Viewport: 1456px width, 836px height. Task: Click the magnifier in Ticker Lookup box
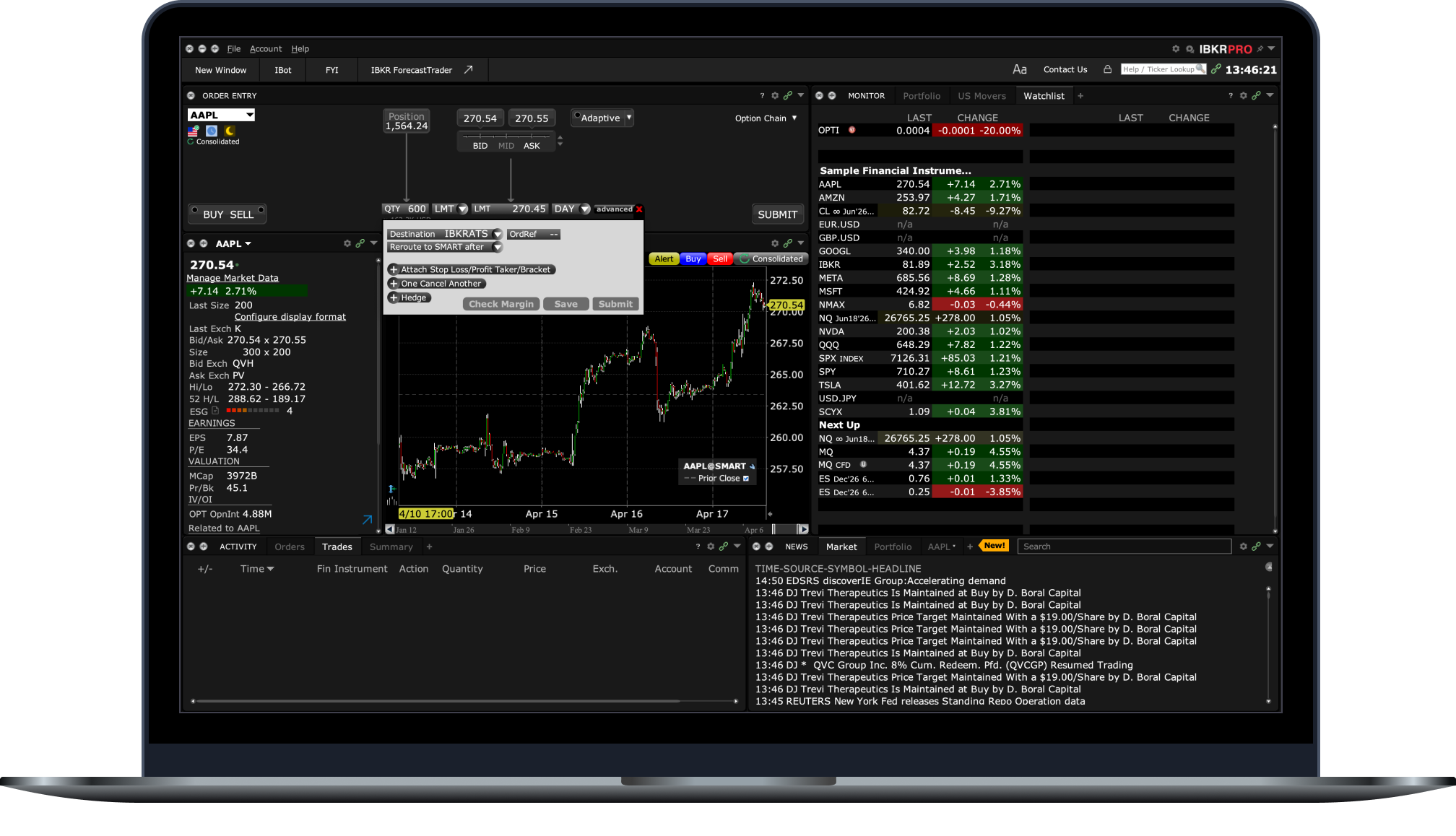click(1200, 69)
